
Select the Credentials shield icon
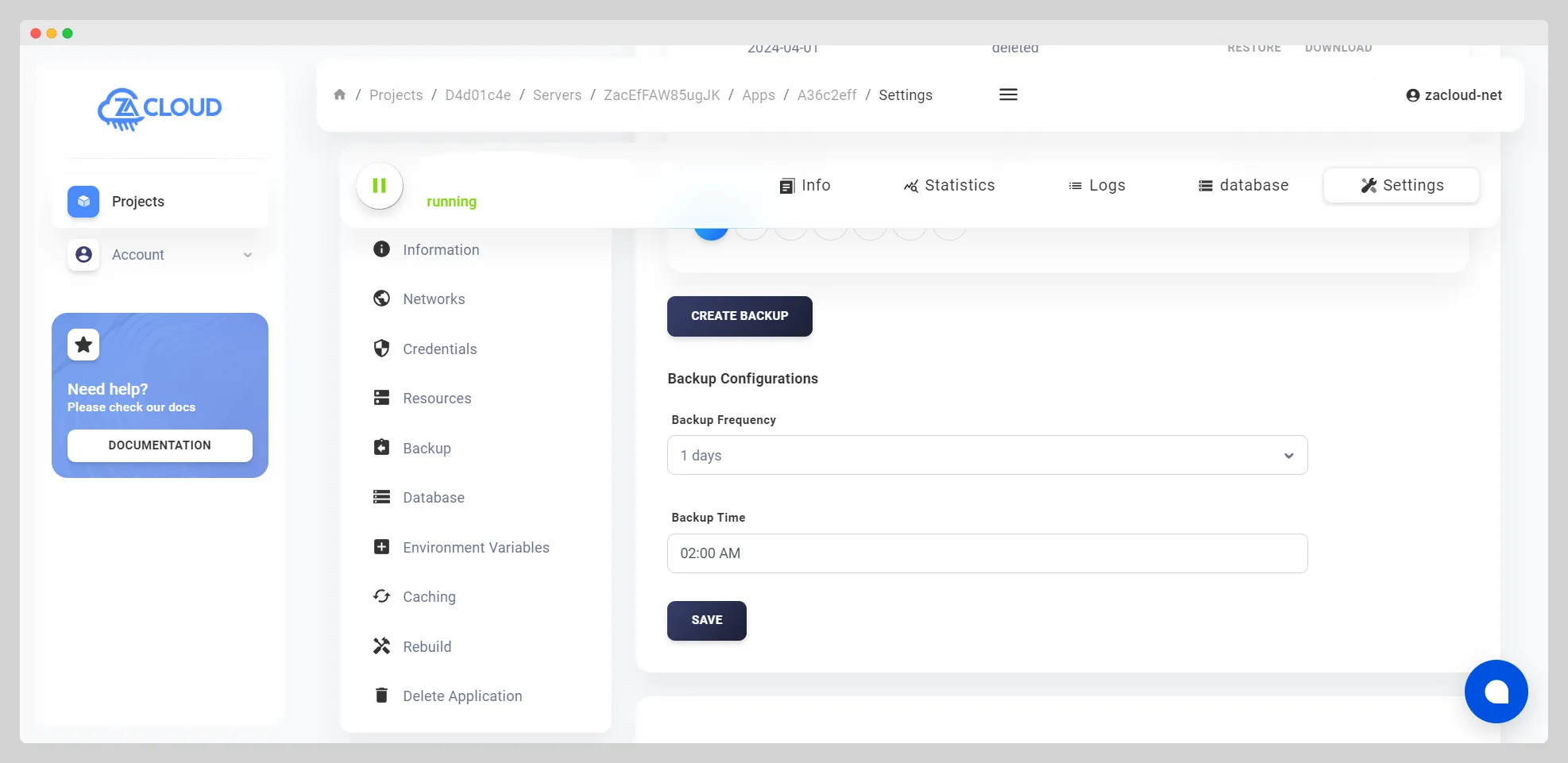pyautogui.click(x=381, y=349)
